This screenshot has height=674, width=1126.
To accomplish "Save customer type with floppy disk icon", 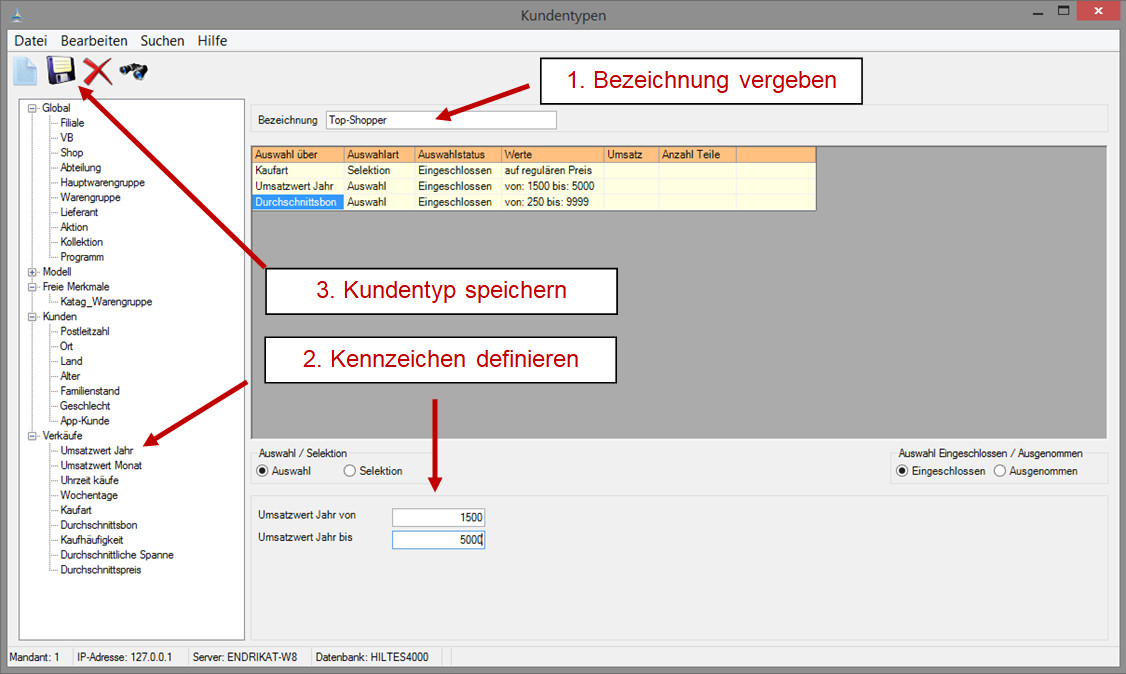I will (x=61, y=72).
